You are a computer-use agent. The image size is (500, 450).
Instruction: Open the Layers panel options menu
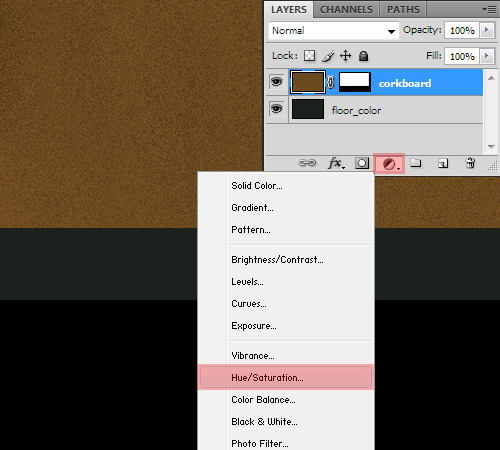pos(489,10)
